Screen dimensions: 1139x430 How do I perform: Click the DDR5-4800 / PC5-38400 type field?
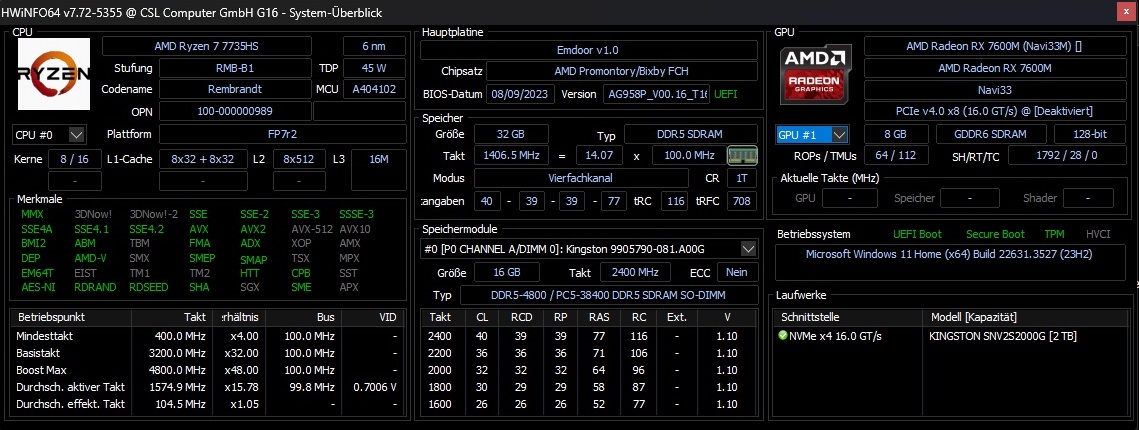click(x=609, y=295)
